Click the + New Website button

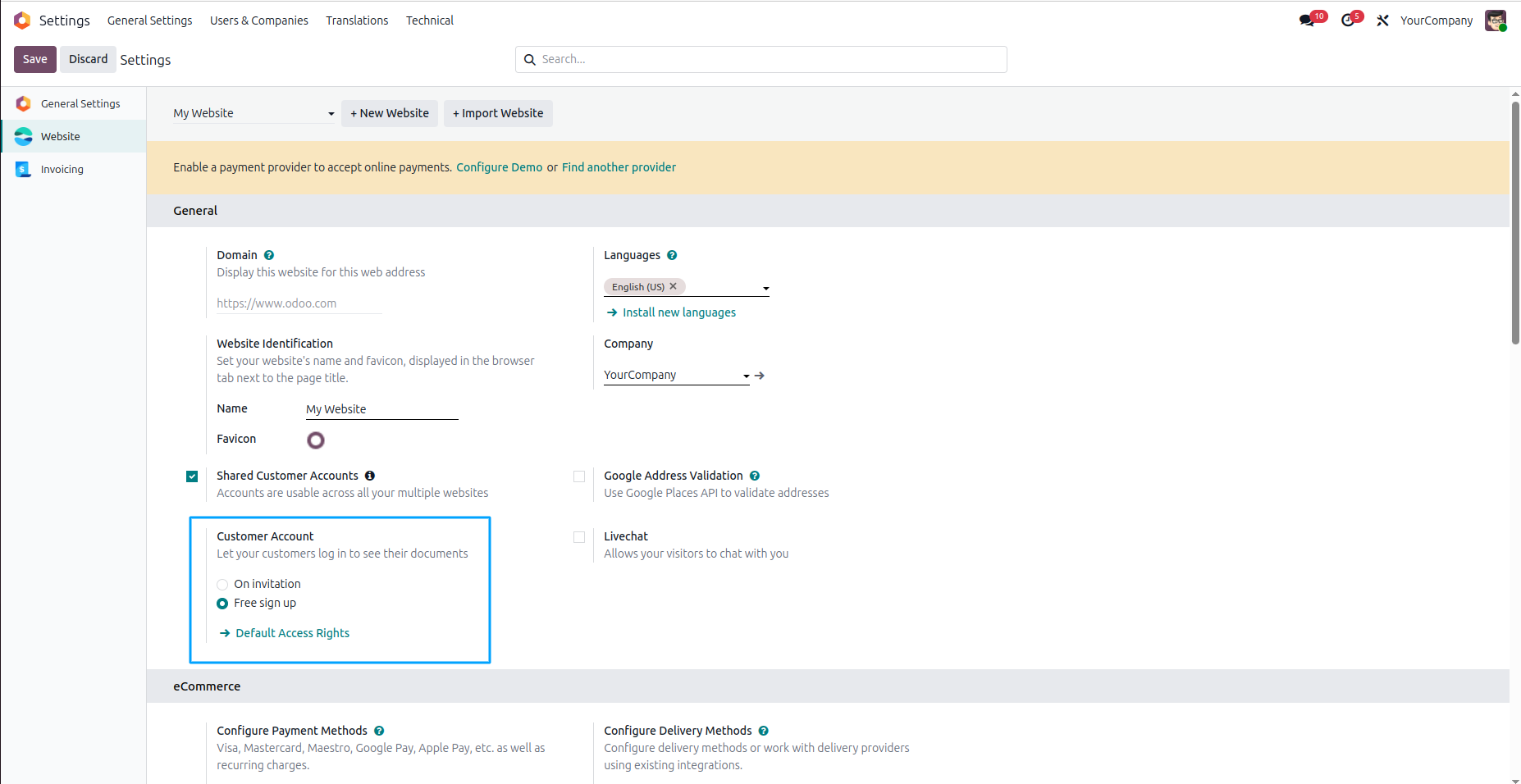pos(390,113)
